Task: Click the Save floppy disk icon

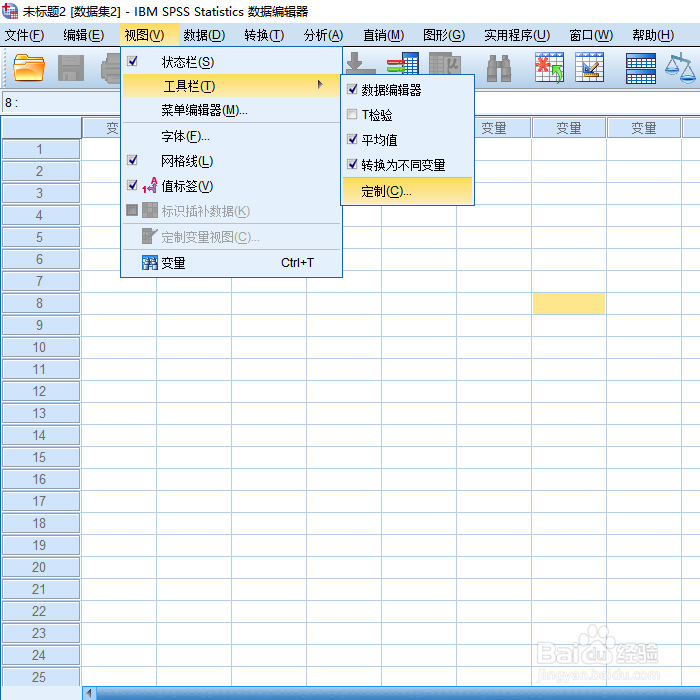Action: 71,68
